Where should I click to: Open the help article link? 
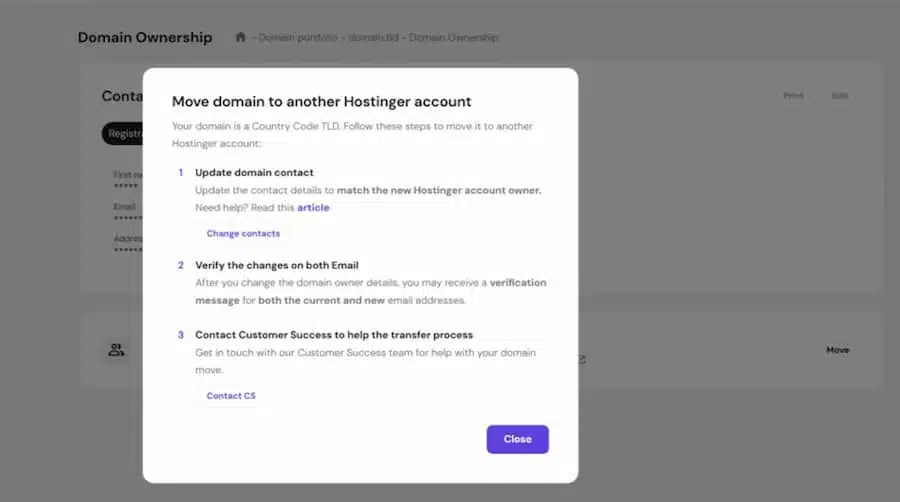(x=313, y=208)
